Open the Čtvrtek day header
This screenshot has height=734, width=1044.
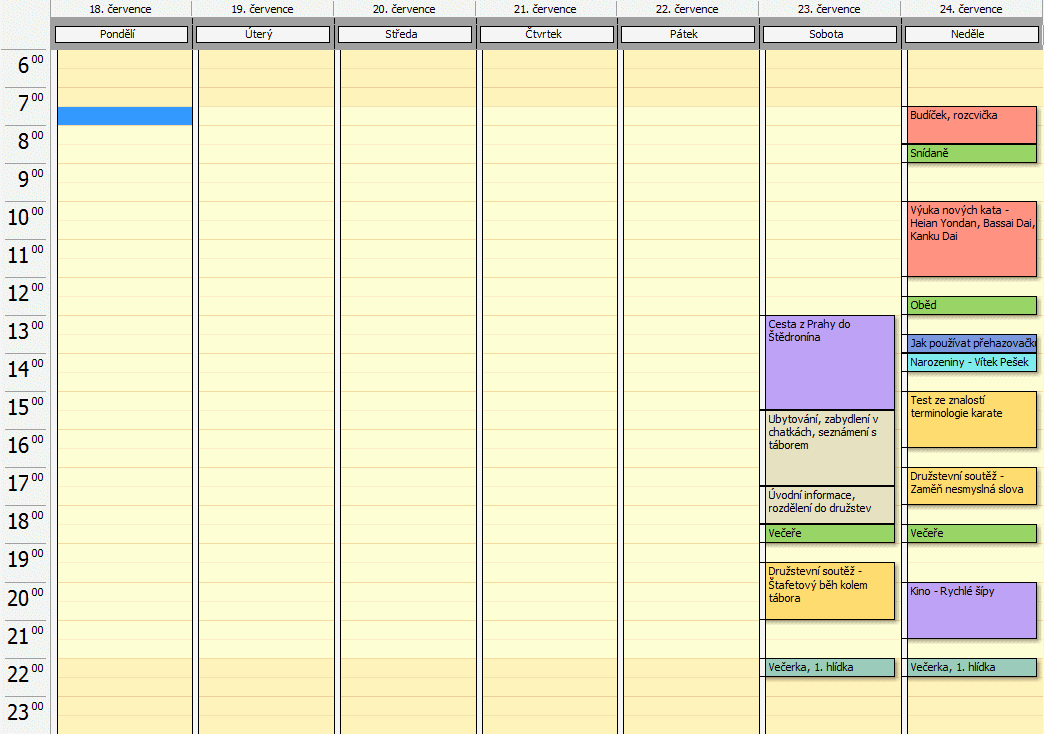point(545,34)
